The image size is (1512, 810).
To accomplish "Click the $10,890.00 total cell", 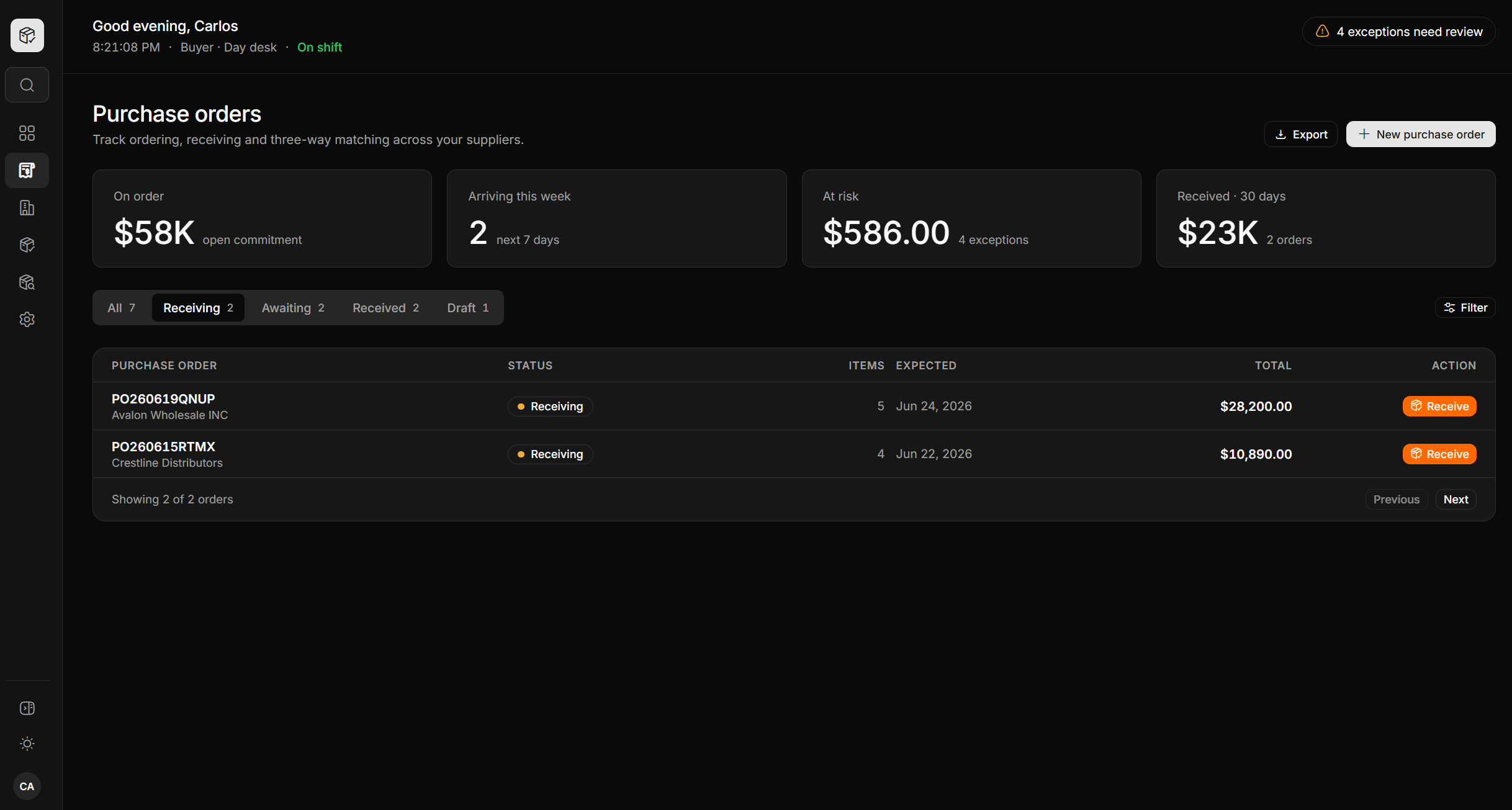I will pos(1256,454).
